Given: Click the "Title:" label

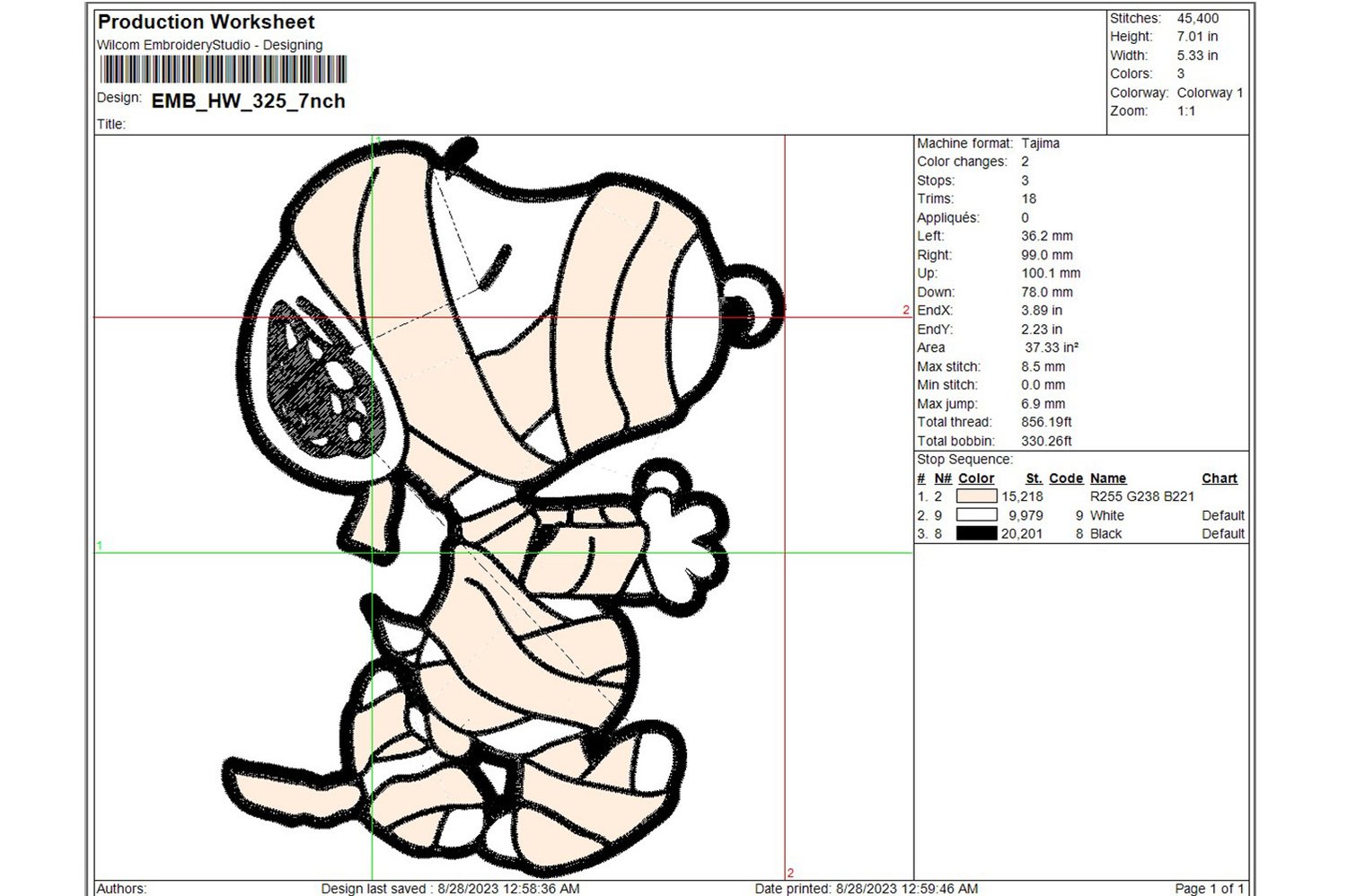Looking at the screenshot, I should pos(111,124).
